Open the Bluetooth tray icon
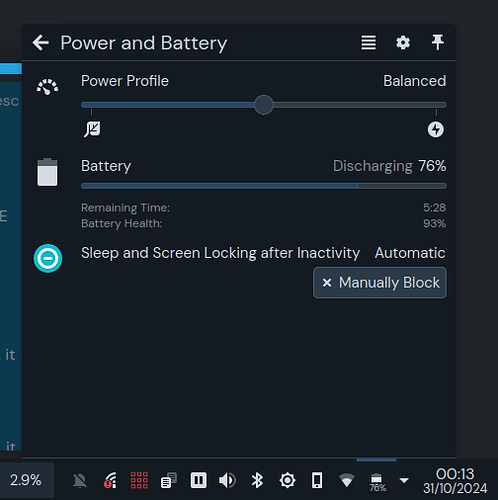Image resolution: width=498 pixels, height=500 pixels. (257, 481)
